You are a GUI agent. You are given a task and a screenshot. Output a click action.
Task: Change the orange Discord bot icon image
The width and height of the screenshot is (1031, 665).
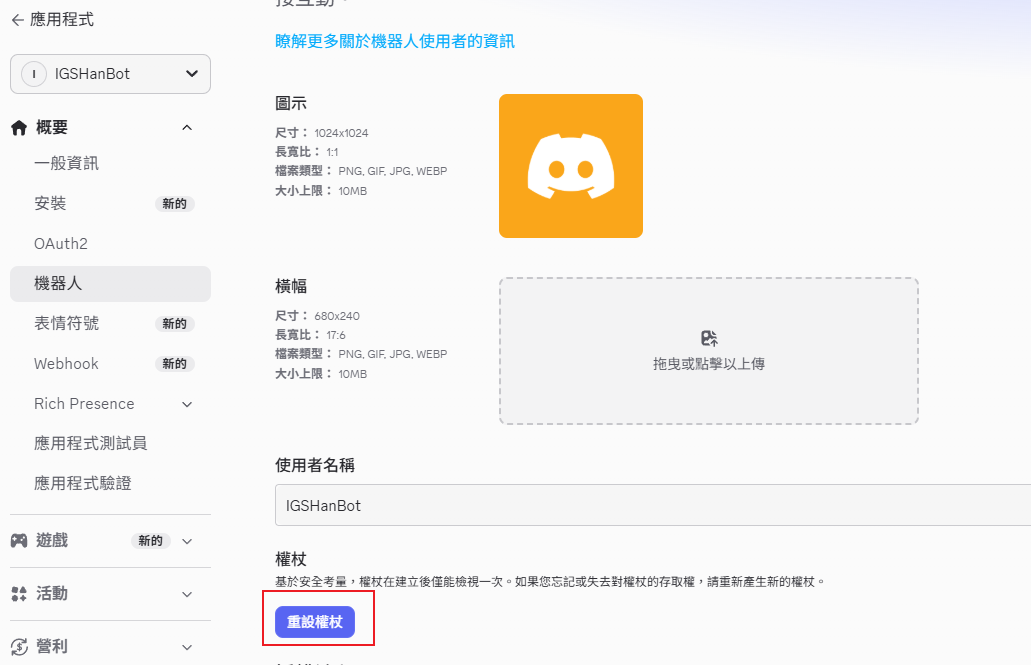(571, 166)
